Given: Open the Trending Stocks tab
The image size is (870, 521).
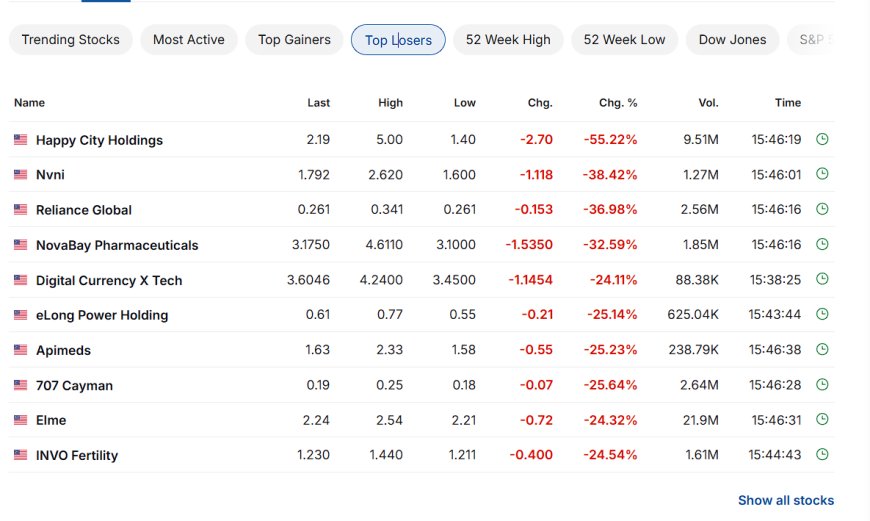Looking at the screenshot, I should click(x=70, y=39).
